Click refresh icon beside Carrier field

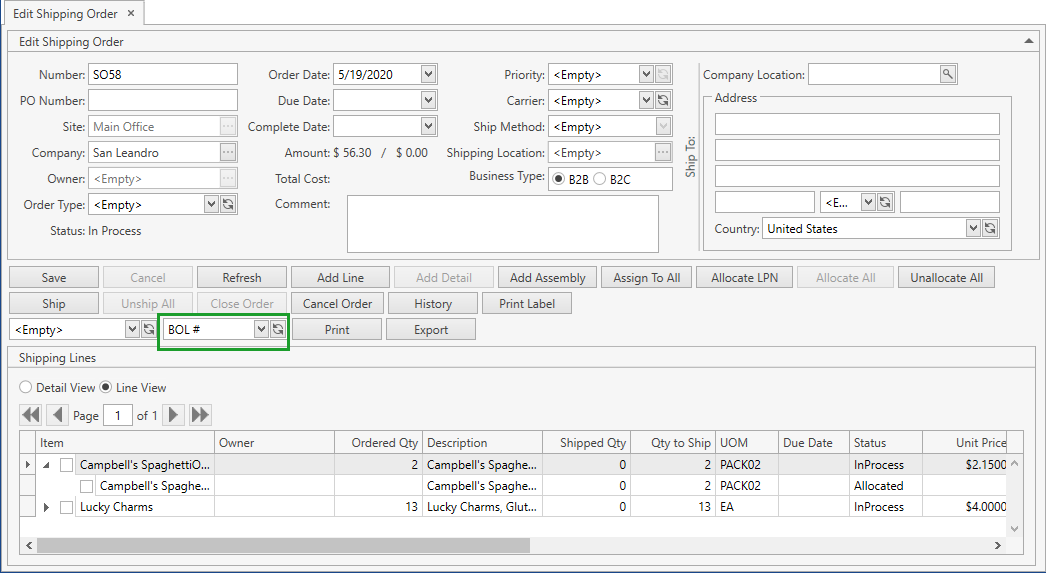coord(663,101)
